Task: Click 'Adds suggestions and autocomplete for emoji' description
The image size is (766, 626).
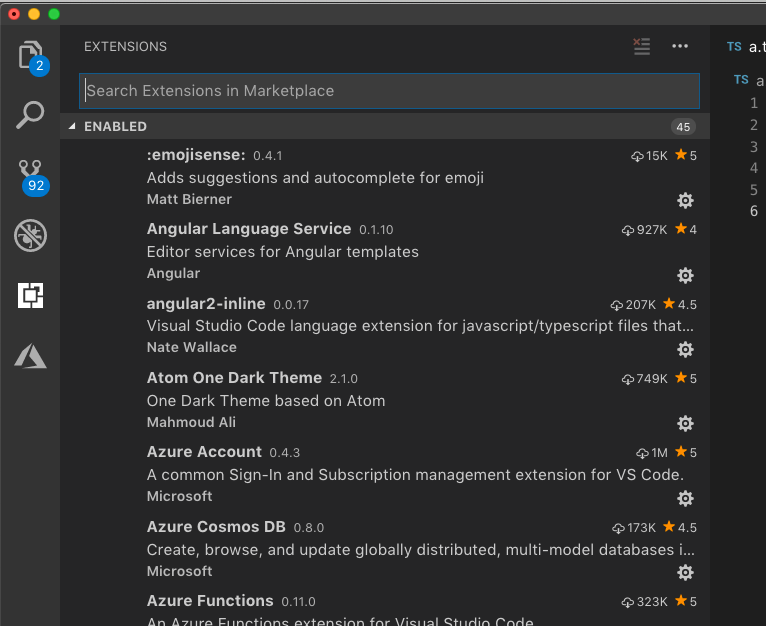Action: [315, 178]
